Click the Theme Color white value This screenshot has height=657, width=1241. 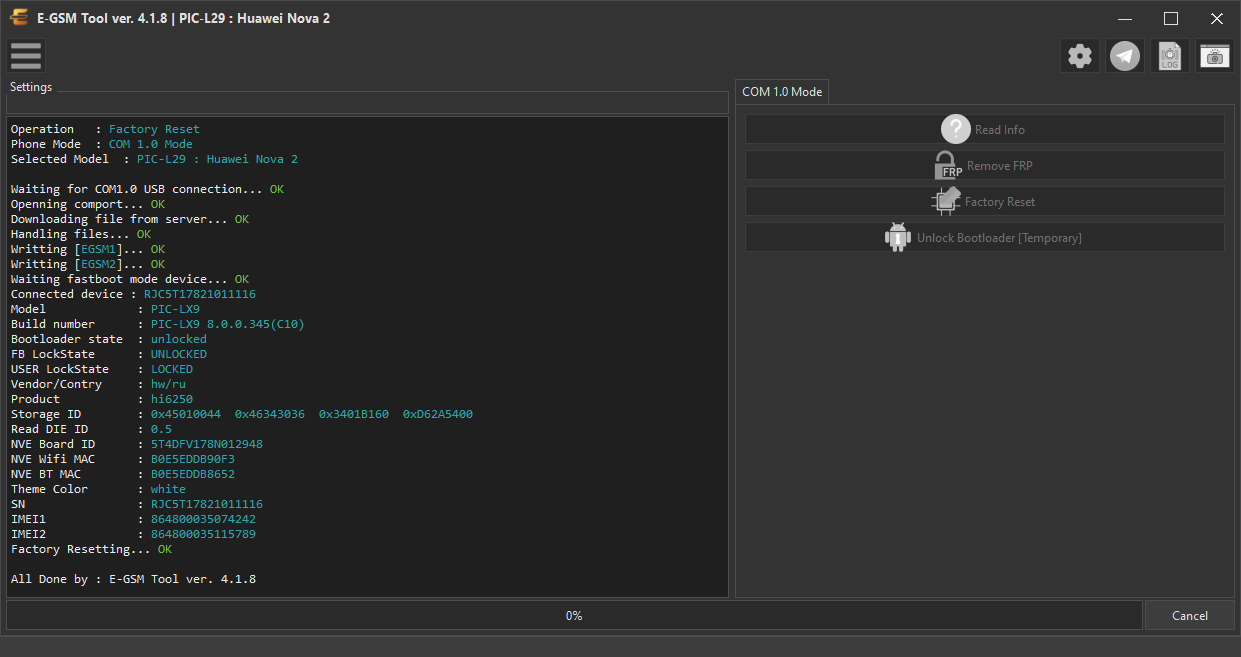pos(168,489)
